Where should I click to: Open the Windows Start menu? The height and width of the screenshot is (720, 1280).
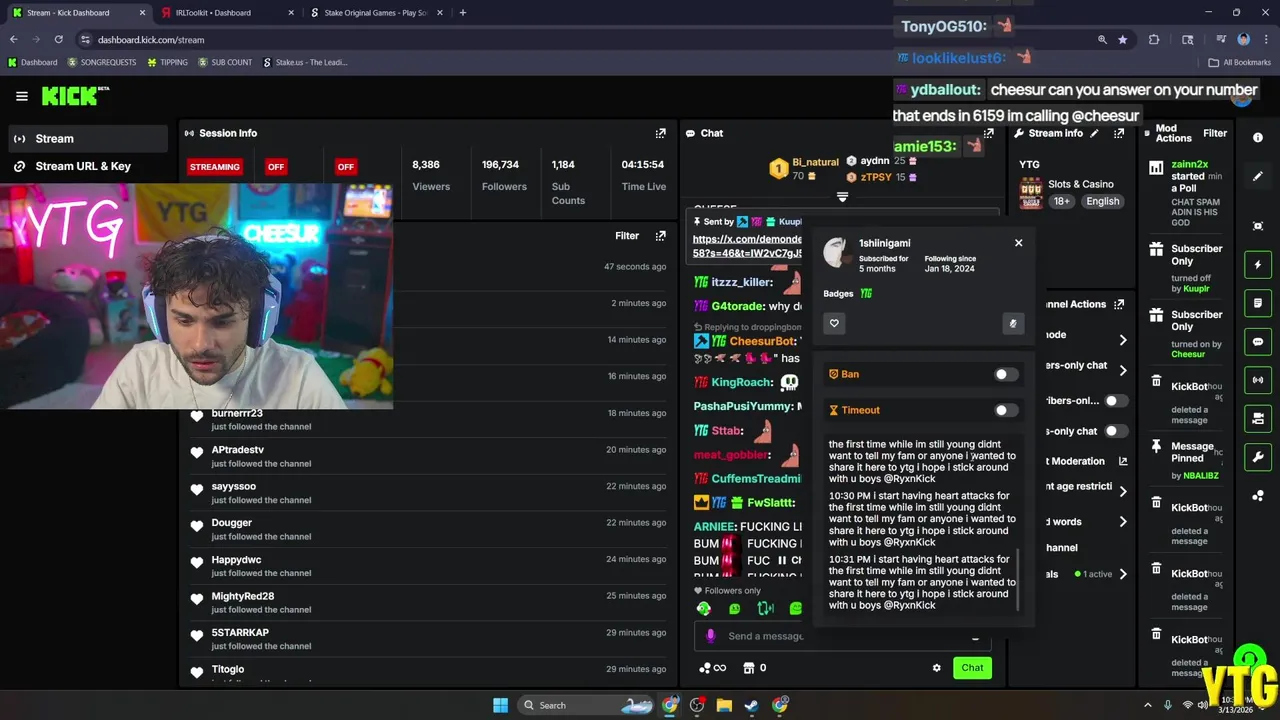500,705
